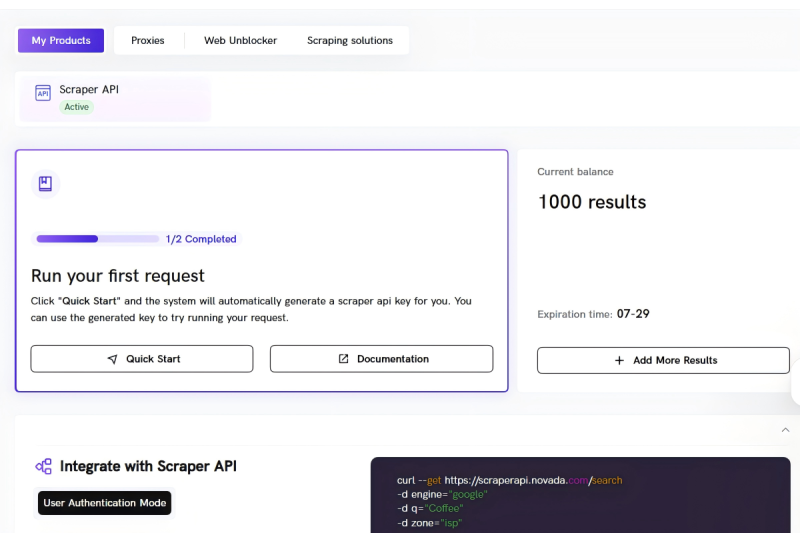The height and width of the screenshot is (533, 800).
Task: Click the q="Coffee" code line
Action: (430, 509)
